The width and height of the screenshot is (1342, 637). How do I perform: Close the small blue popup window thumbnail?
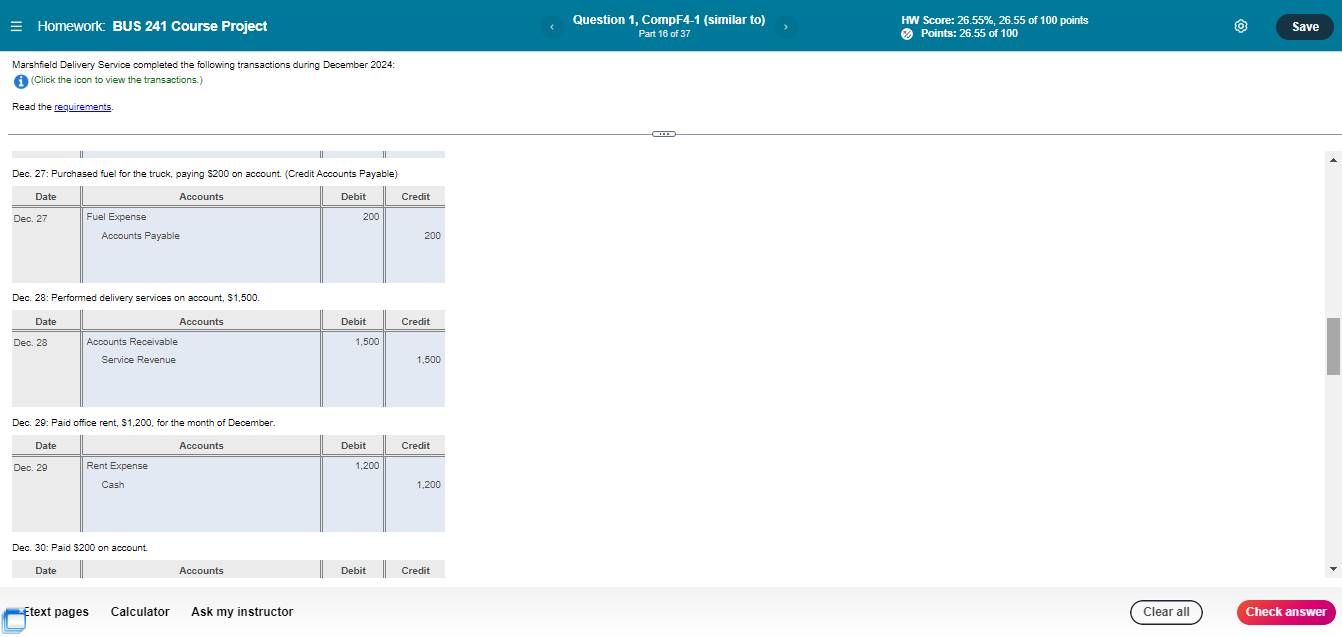click(21, 611)
